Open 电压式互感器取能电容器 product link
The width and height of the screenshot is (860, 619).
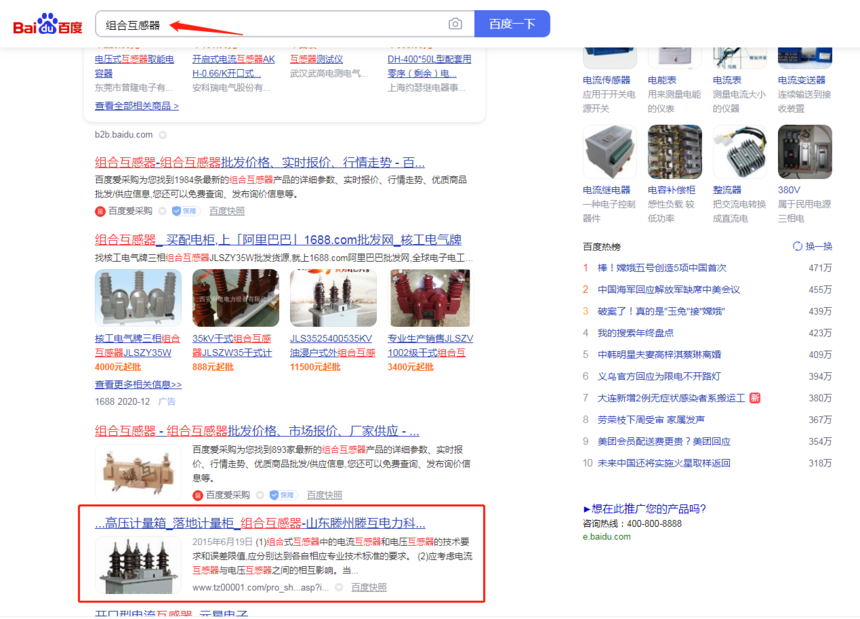[x=134, y=66]
